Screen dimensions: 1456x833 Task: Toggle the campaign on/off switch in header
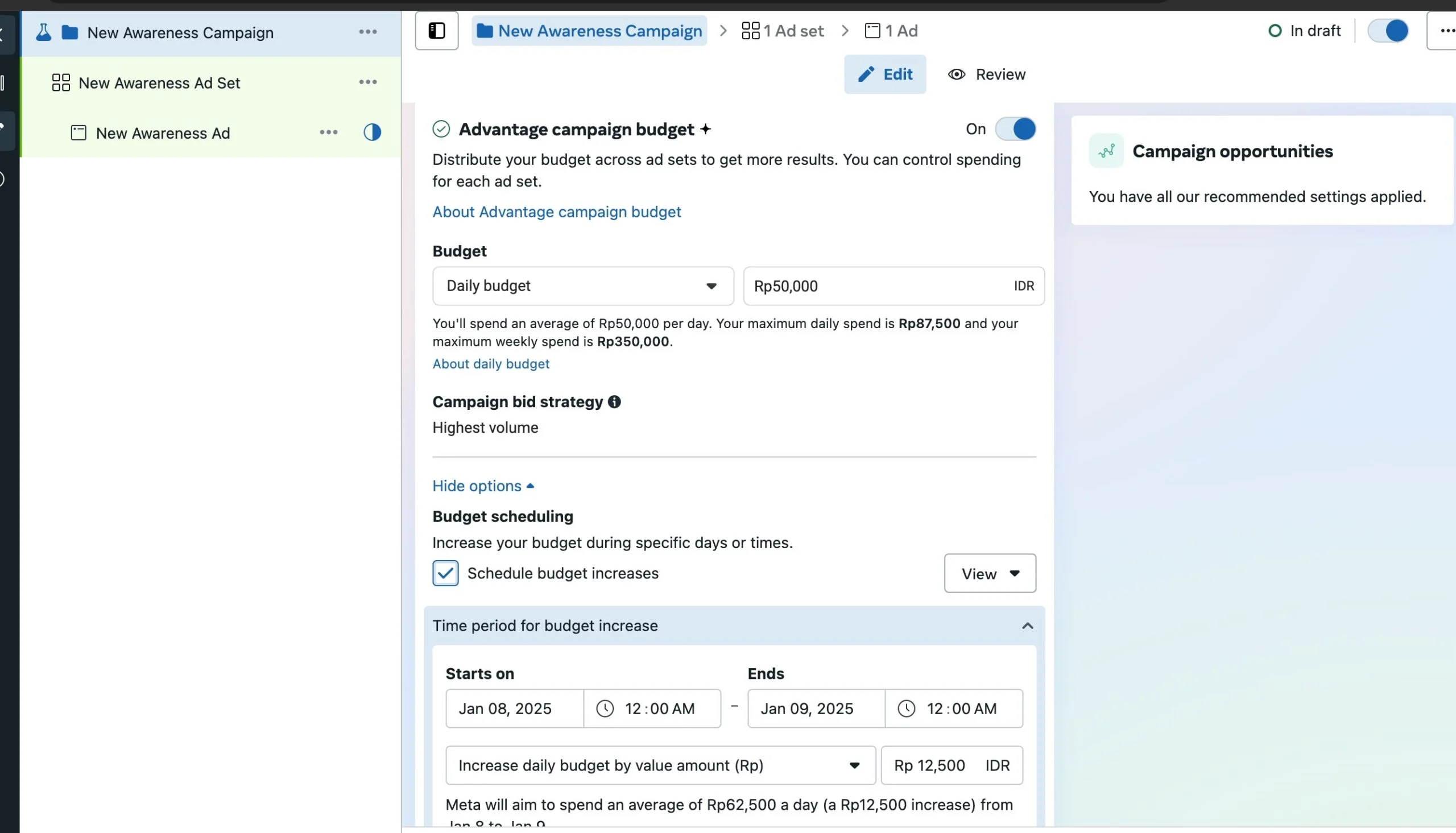point(1387,31)
